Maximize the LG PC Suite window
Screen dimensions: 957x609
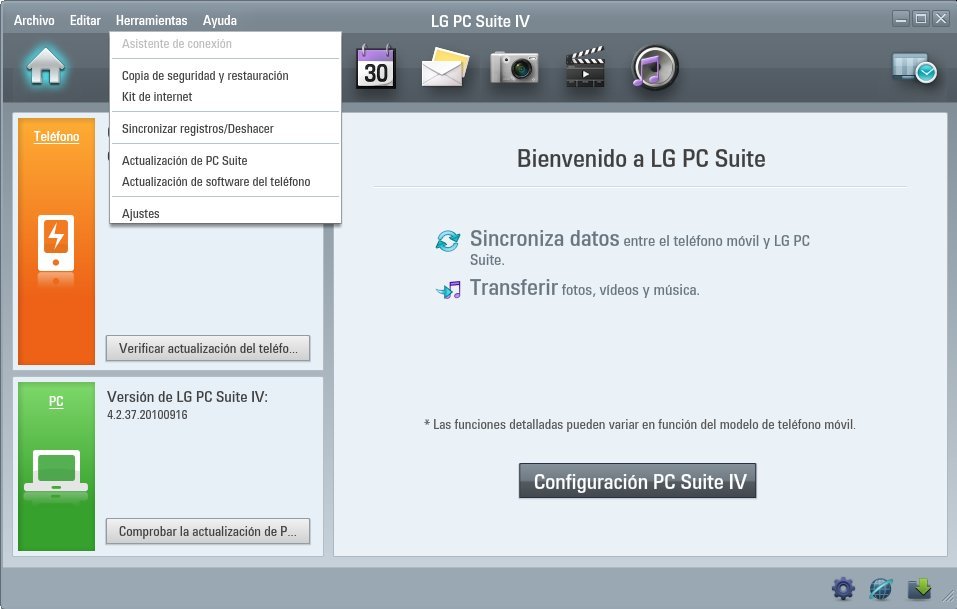pos(921,19)
